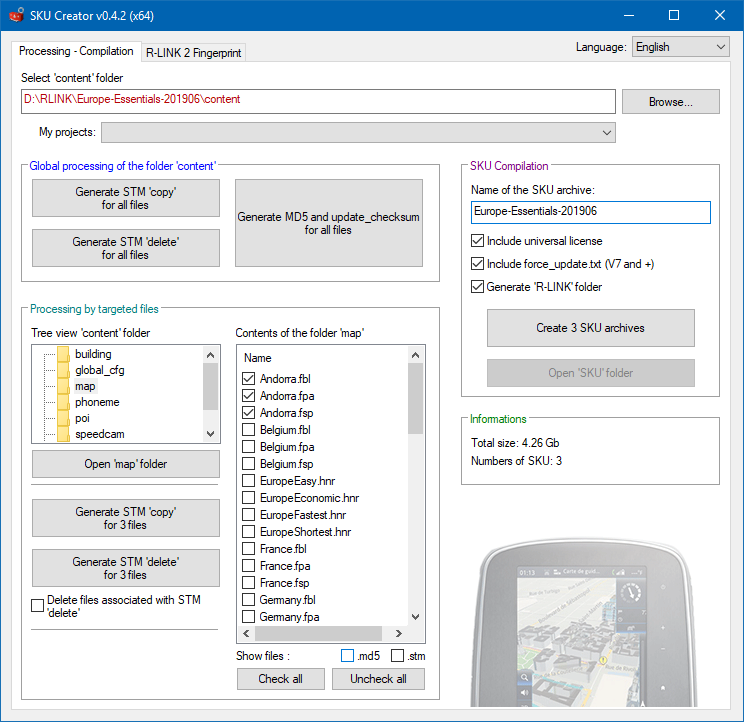Click the content folder path field
The image size is (744, 722).
[318, 101]
